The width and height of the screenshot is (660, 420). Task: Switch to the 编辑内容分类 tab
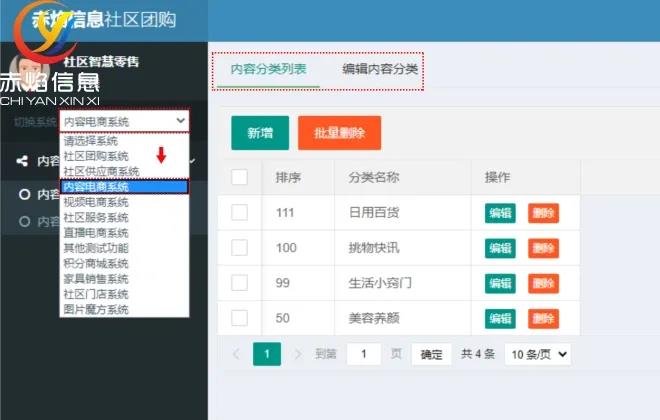pos(379,69)
